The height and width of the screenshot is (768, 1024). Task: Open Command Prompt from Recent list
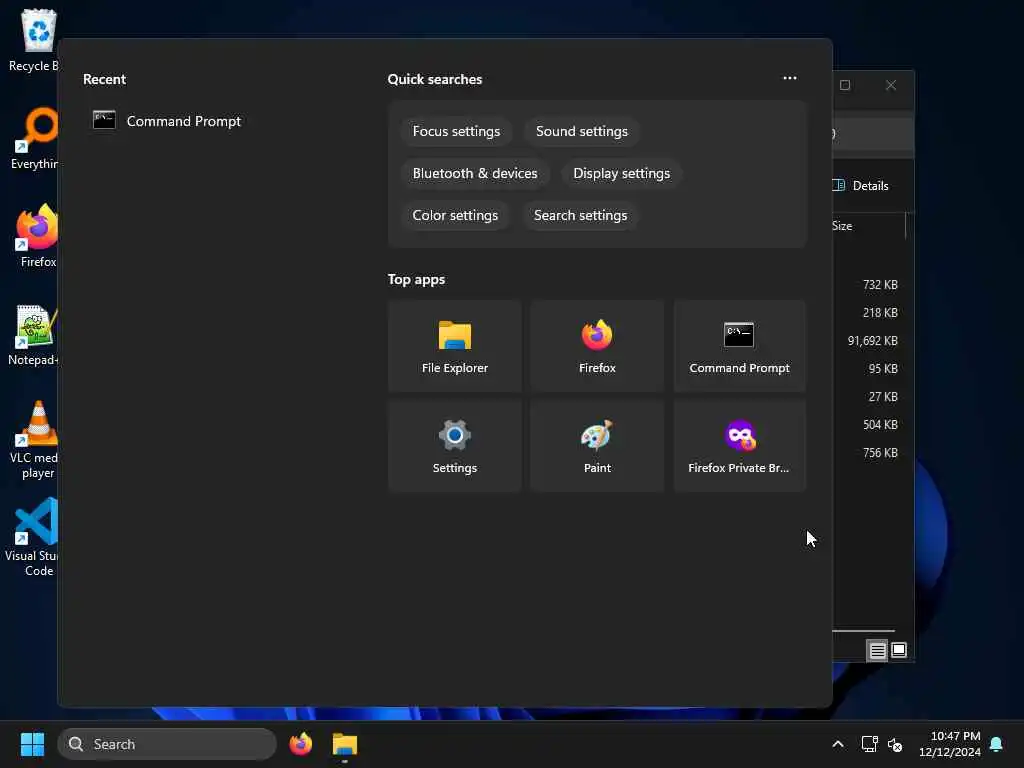tap(167, 121)
